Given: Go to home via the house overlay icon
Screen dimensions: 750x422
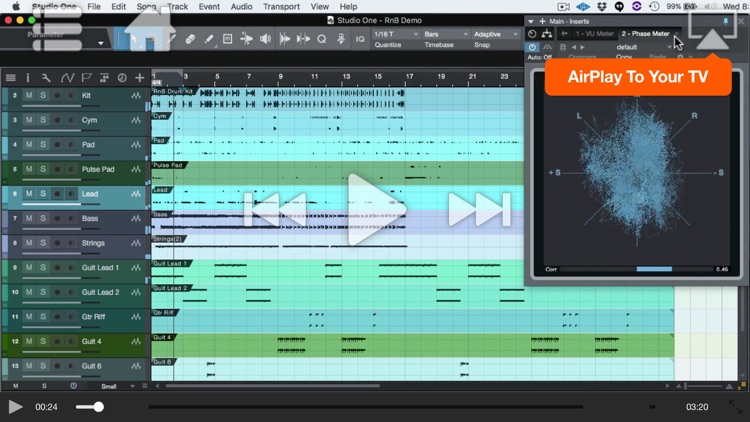Looking at the screenshot, I should point(150,27).
